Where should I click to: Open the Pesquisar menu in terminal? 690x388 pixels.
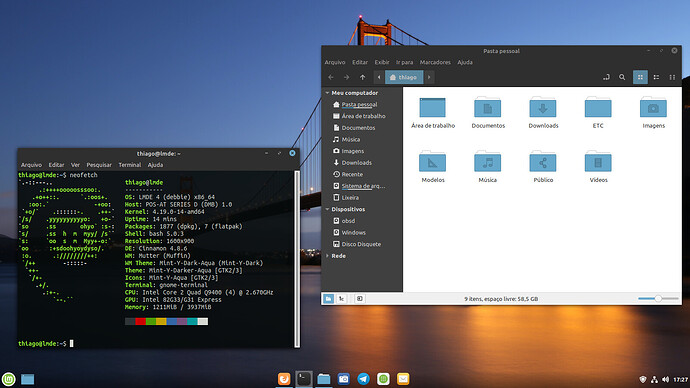click(99, 165)
